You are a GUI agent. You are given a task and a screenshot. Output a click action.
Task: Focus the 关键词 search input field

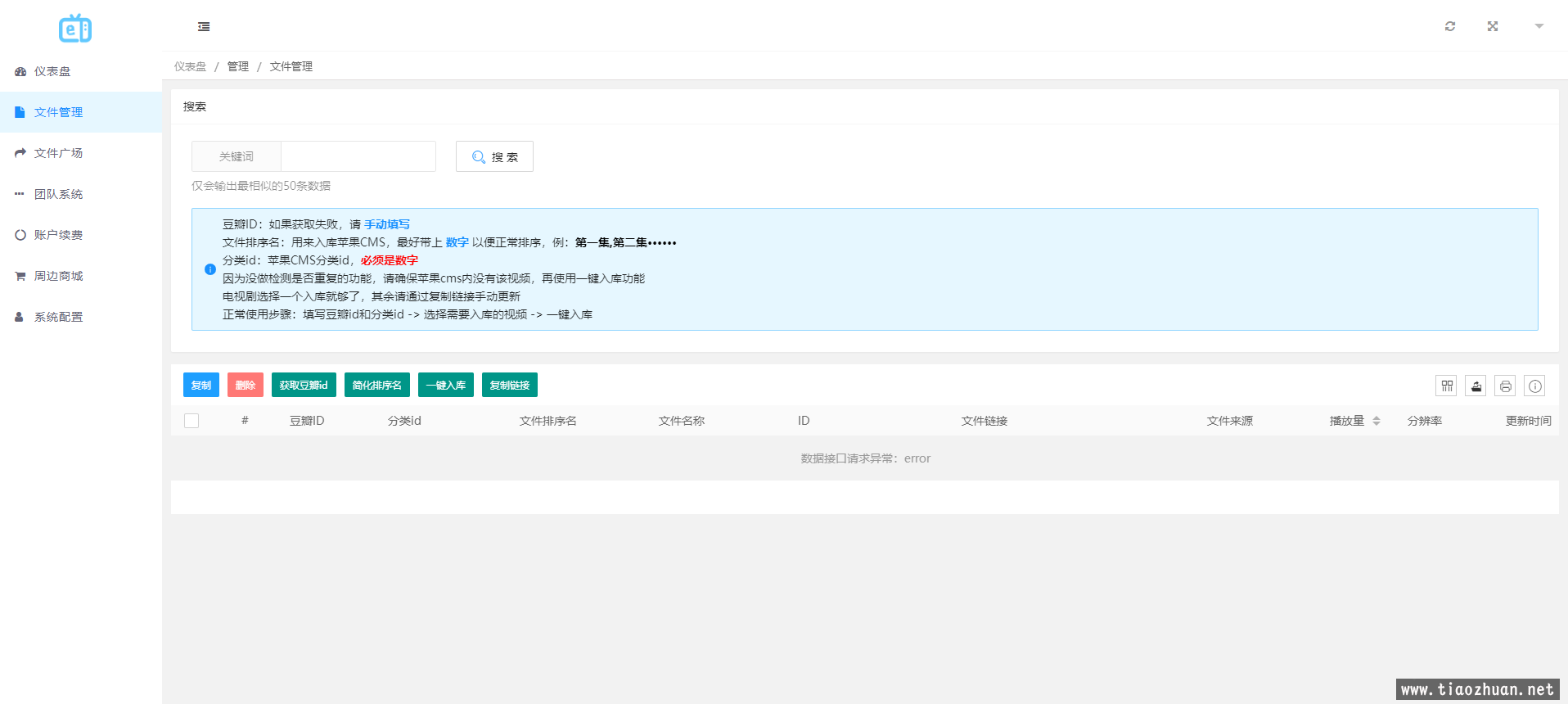click(358, 156)
